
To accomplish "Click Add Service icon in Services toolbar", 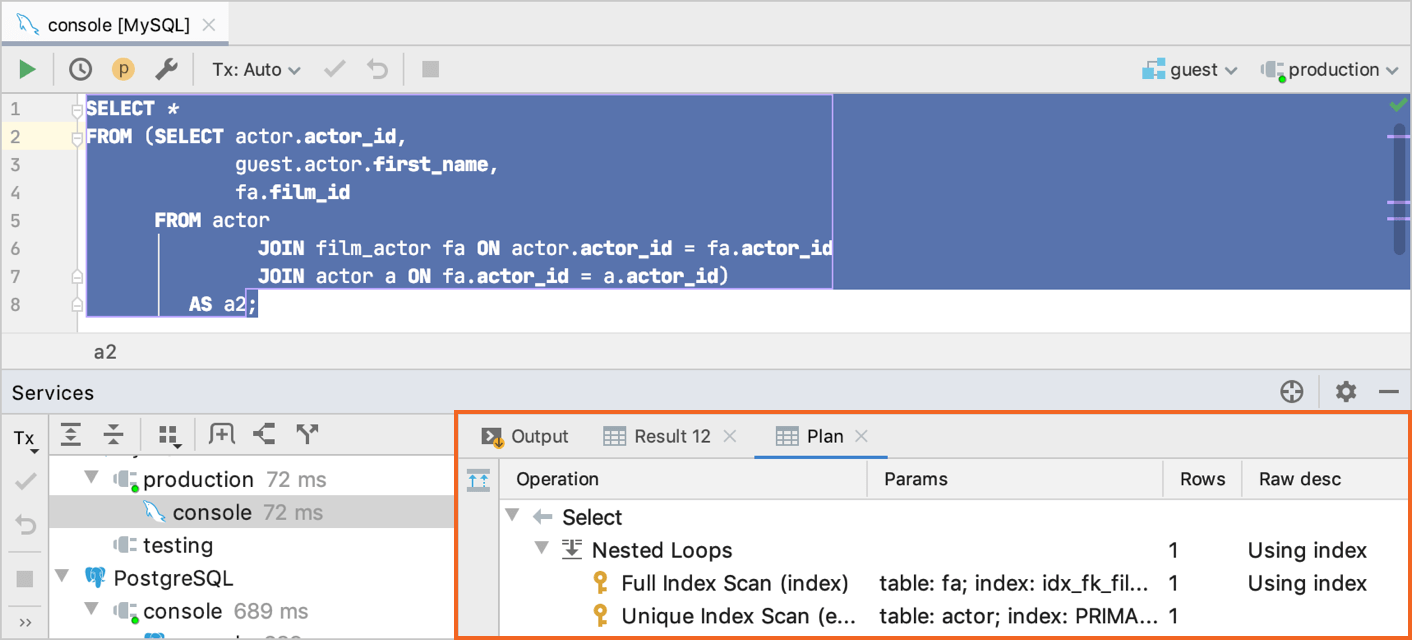I will (x=221, y=434).
